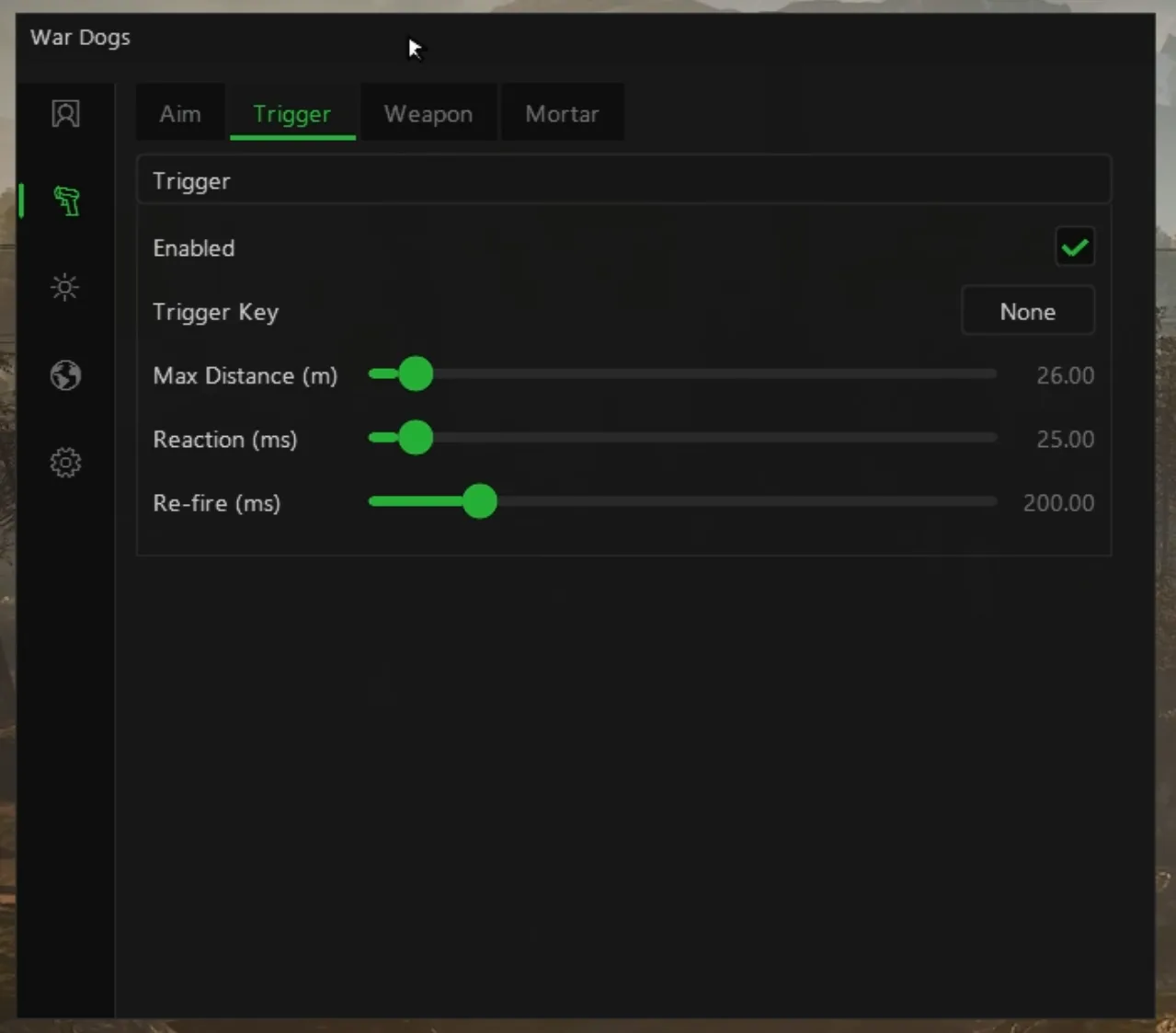The height and width of the screenshot is (1033, 1176).
Task: Click the Re-fire slider handle
Action: tap(479, 501)
